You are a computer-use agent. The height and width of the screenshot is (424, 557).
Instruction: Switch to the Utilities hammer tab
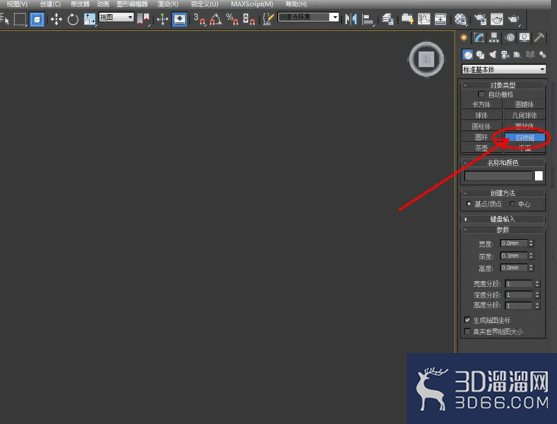[x=539, y=38]
